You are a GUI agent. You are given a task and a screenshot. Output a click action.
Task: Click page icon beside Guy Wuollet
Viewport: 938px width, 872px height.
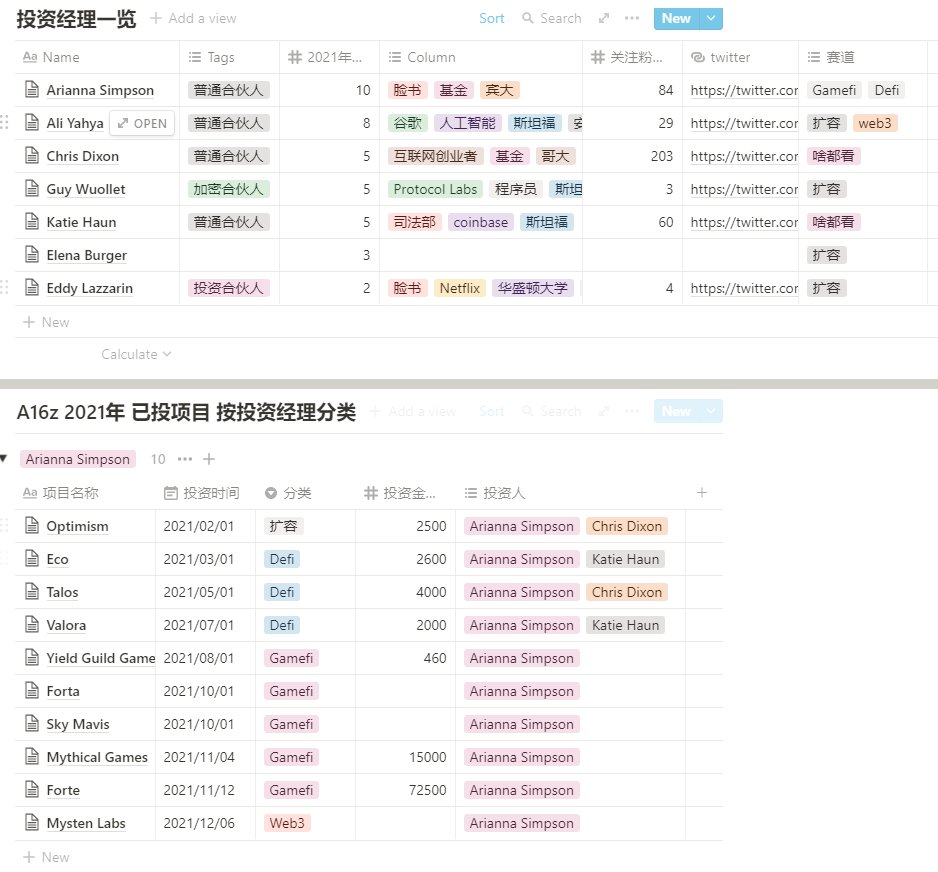point(32,188)
